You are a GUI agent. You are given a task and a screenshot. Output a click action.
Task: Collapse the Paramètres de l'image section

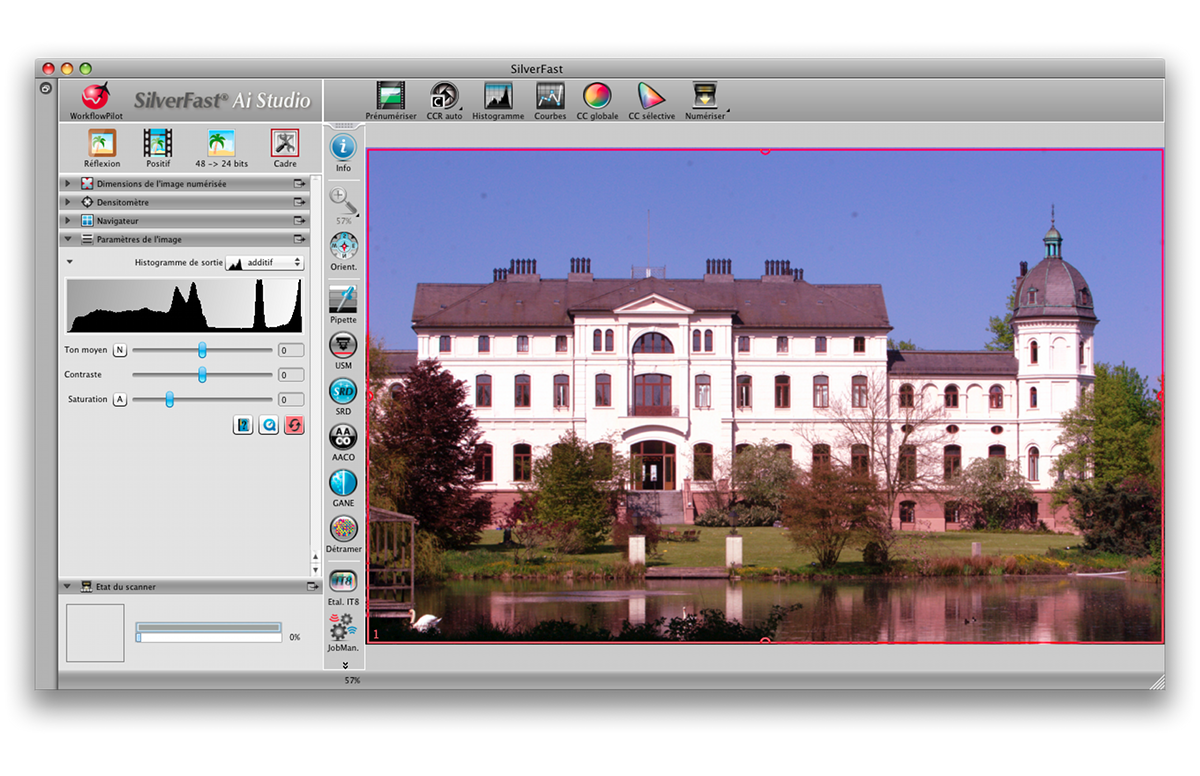pyautogui.click(x=68, y=239)
